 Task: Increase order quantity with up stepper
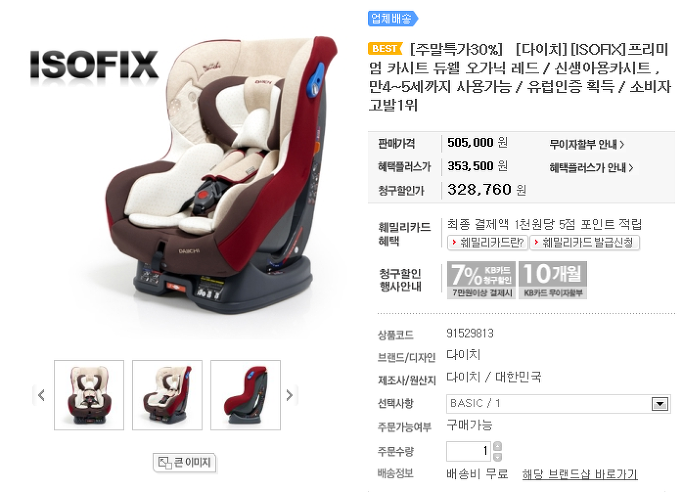coord(497,446)
